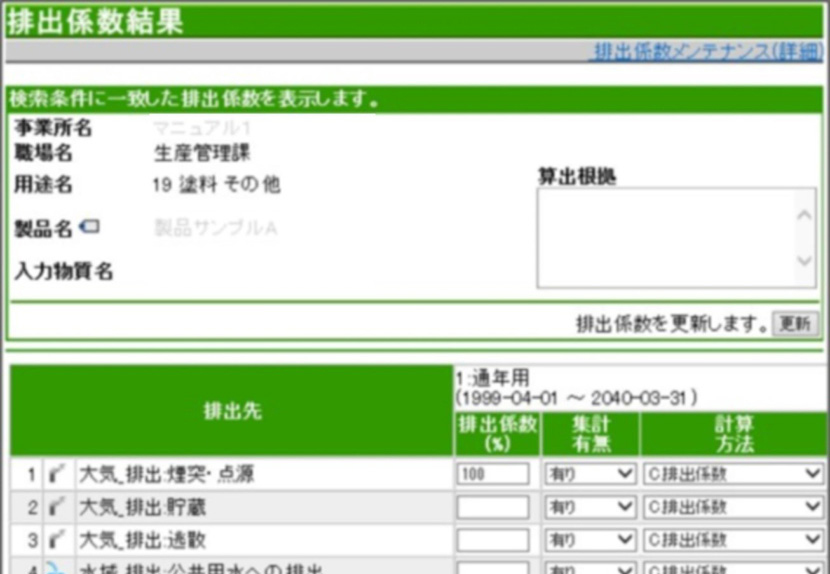Click the 排出係数 field containing 100
Screen dimensions: 830x574
pos(493,473)
